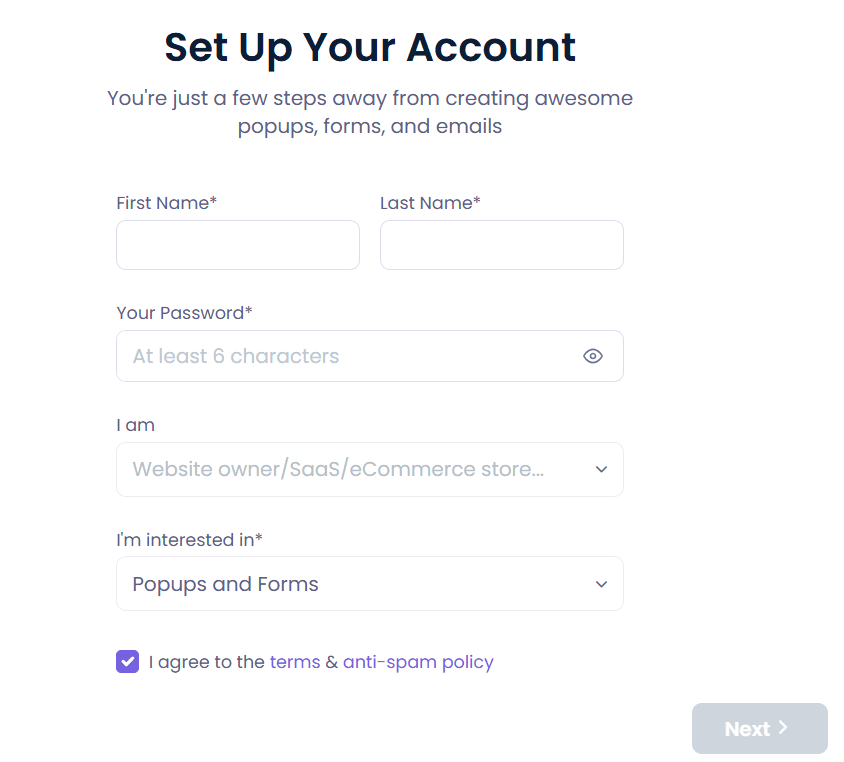
Task: Click the "Set Up Your Account" heading
Action: 370,47
